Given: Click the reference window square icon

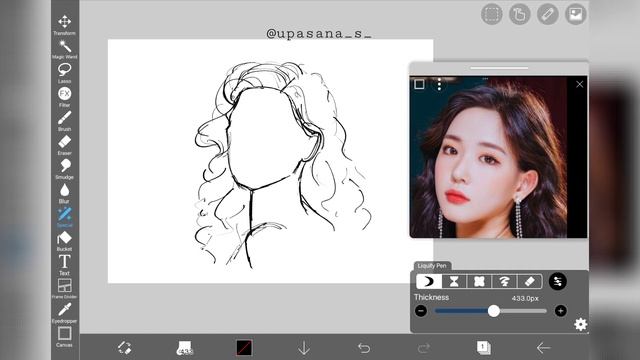Looking at the screenshot, I should tap(419, 84).
